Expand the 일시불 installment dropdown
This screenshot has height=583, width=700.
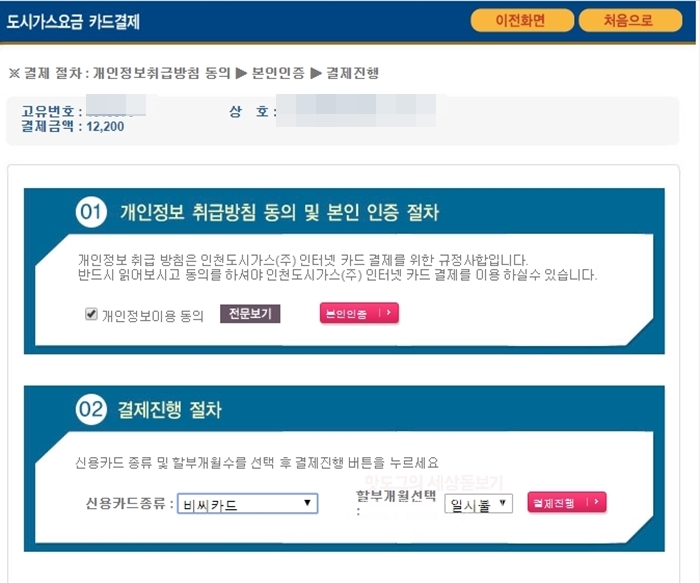coord(478,504)
